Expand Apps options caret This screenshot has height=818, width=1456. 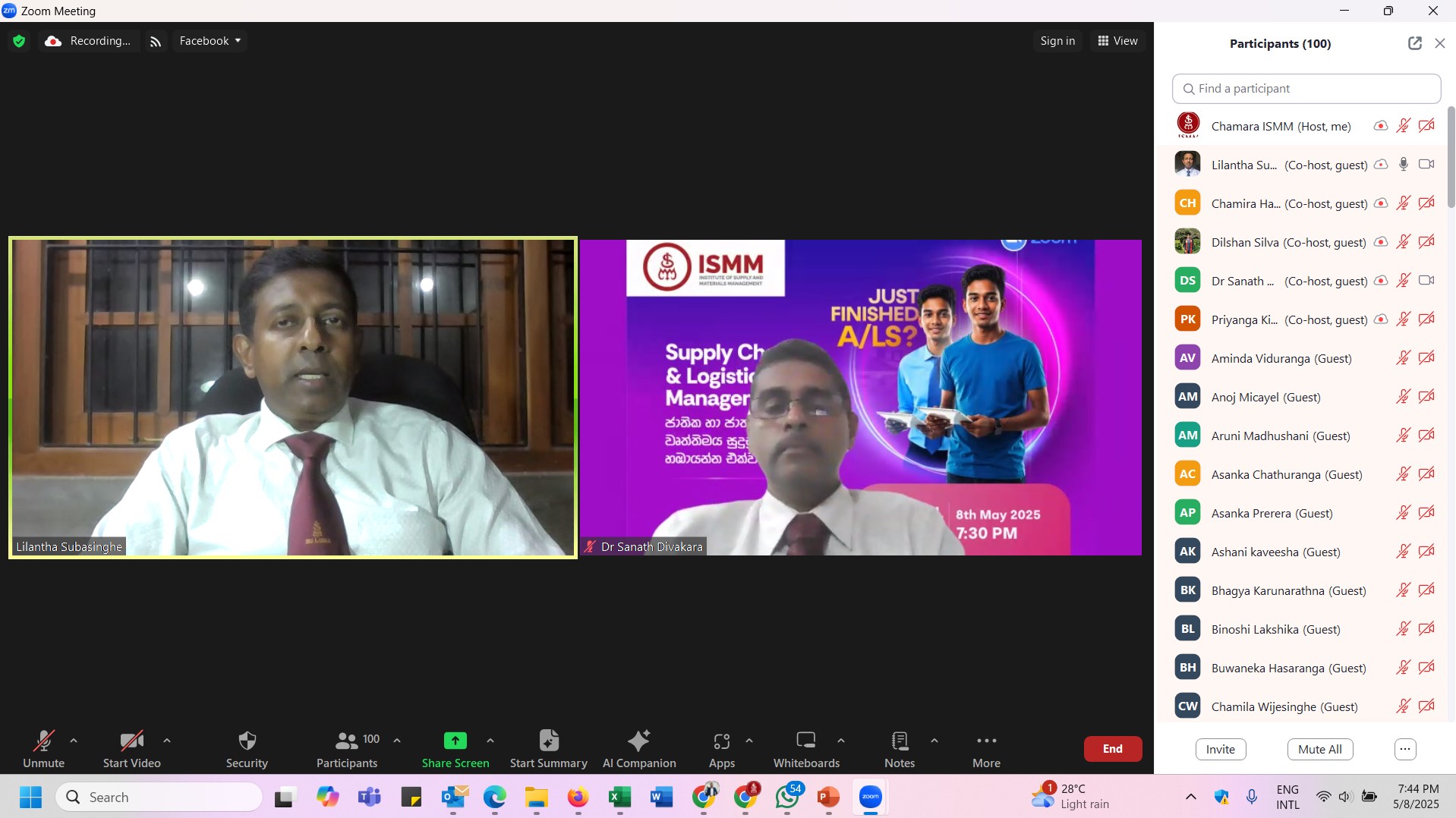(749, 741)
